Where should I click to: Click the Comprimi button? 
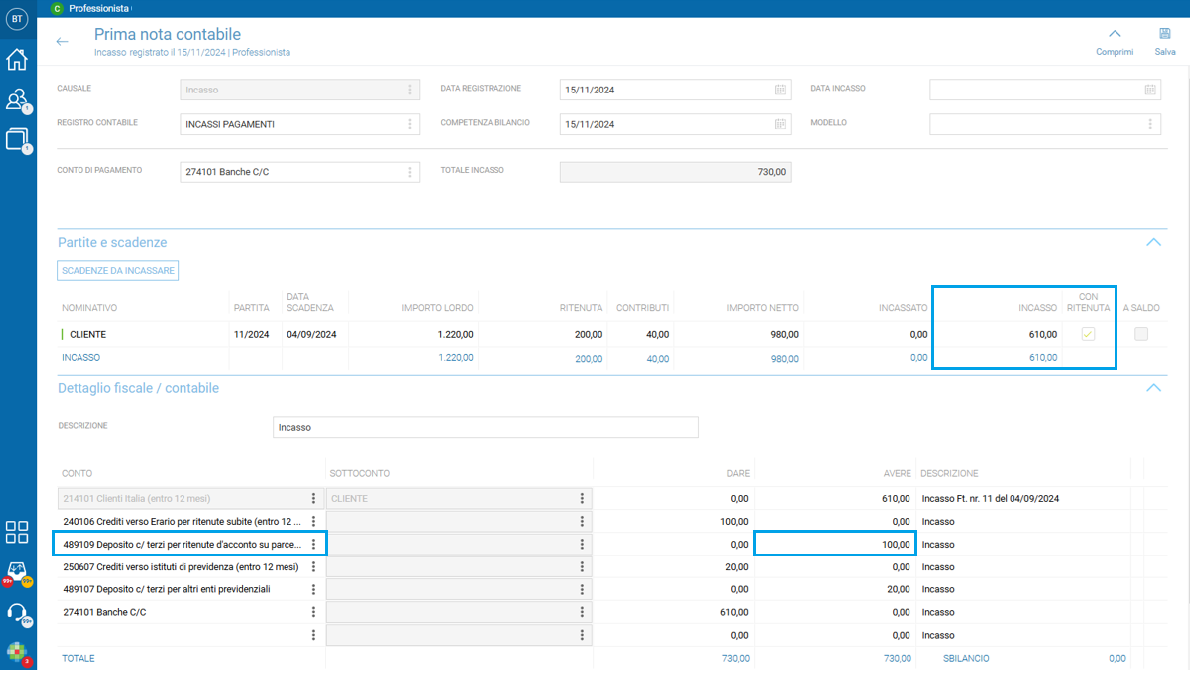(1114, 43)
